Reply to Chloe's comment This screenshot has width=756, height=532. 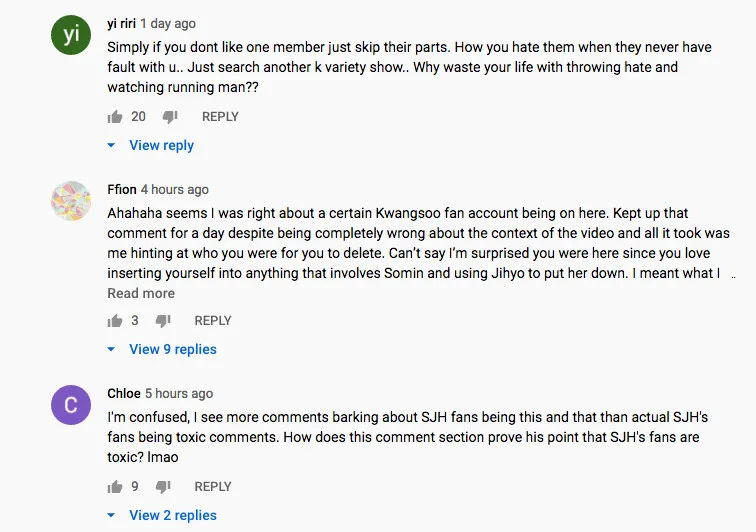tap(213, 487)
